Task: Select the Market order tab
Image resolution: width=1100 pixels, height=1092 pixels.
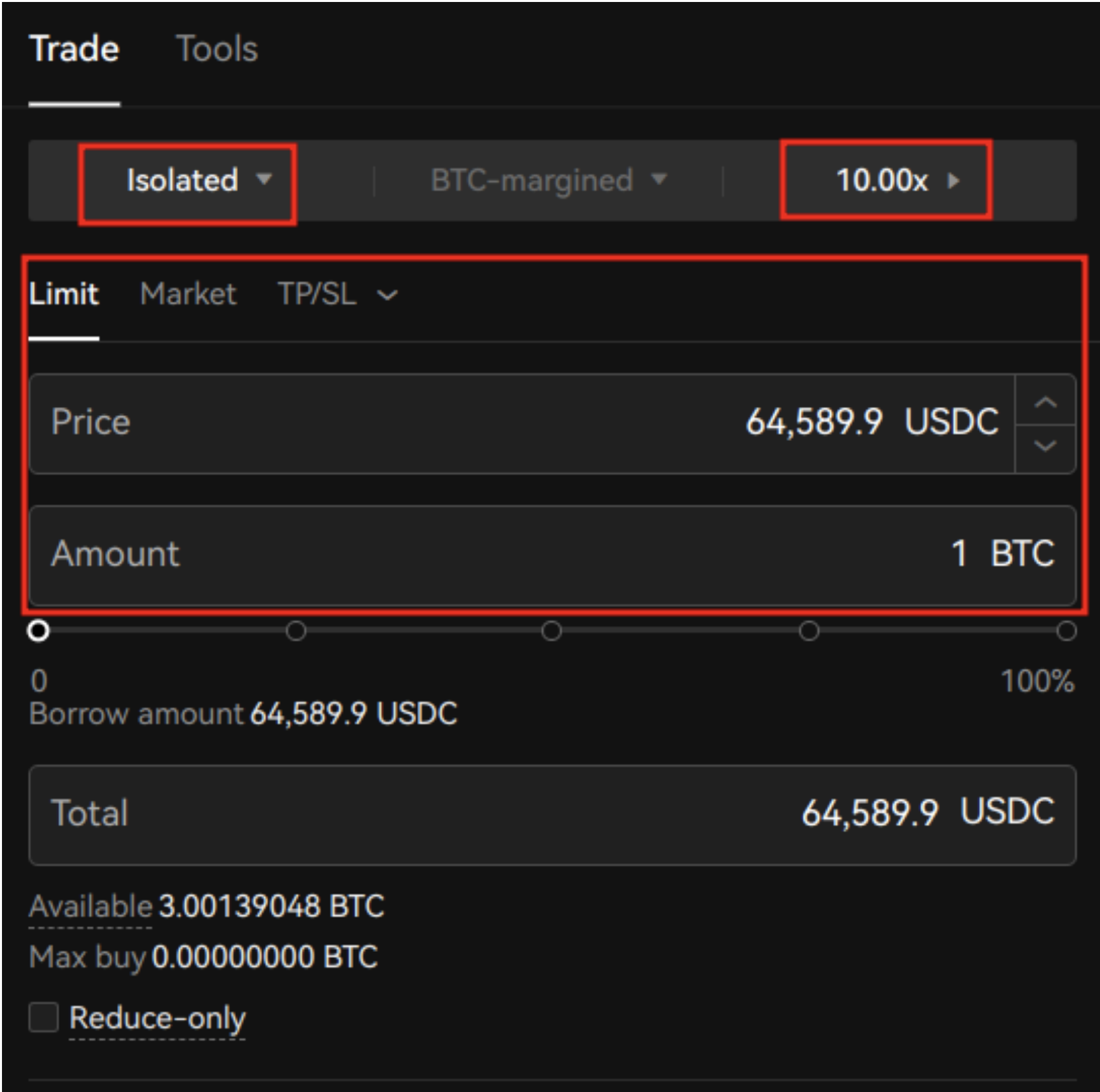Action: pos(188,294)
